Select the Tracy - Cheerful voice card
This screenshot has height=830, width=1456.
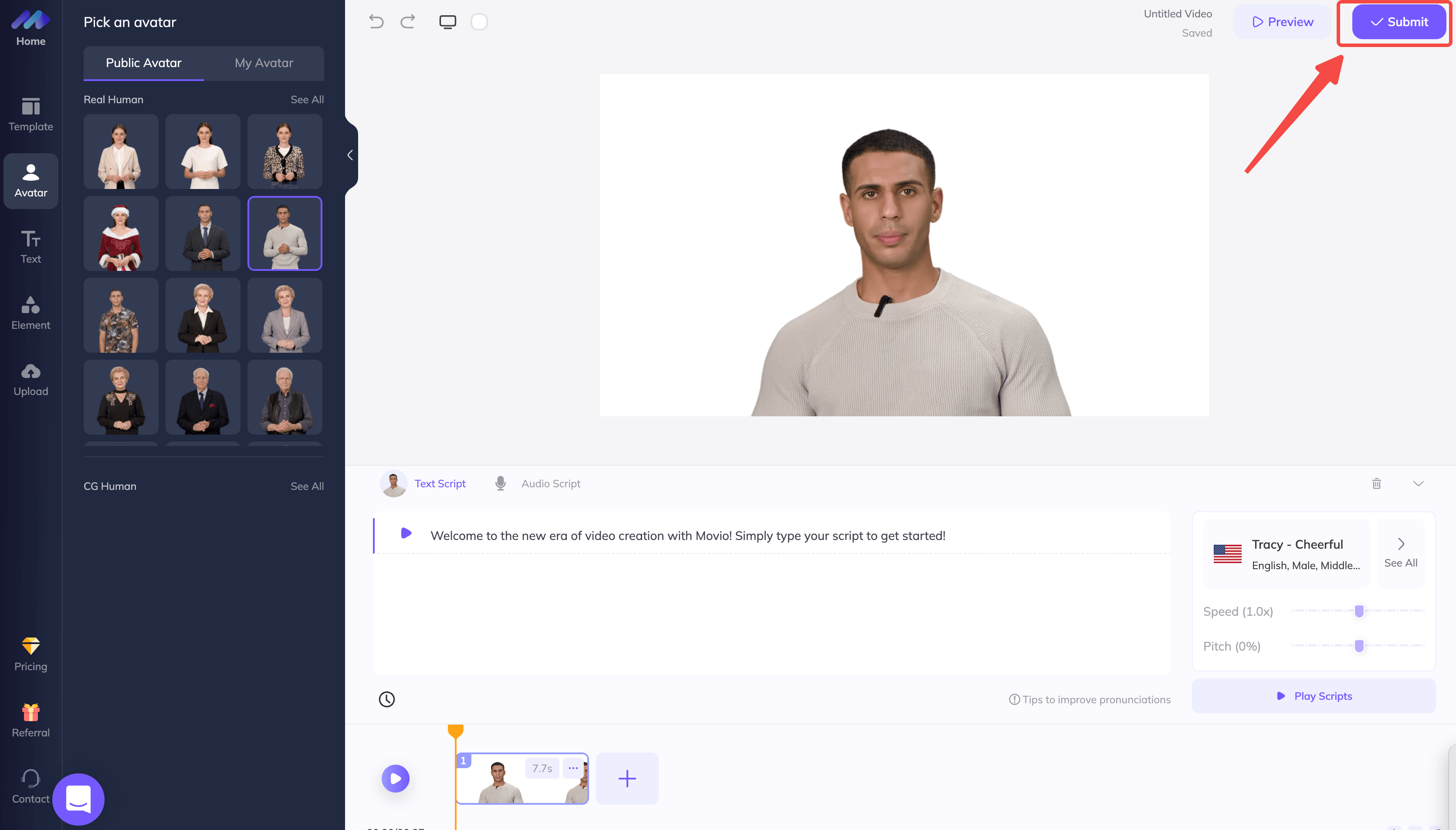[1287, 553]
